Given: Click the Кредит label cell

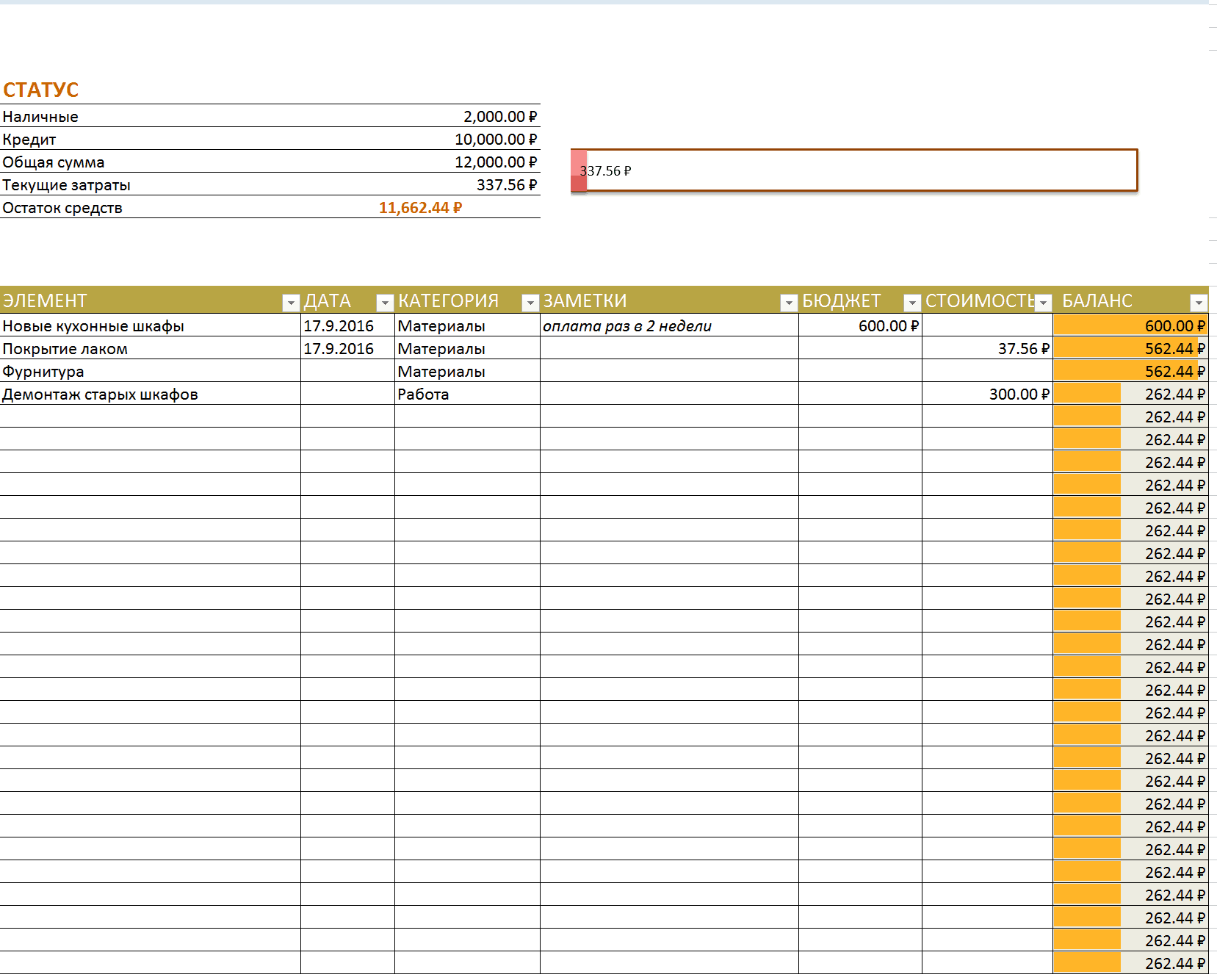Looking at the screenshot, I should pos(29,140).
